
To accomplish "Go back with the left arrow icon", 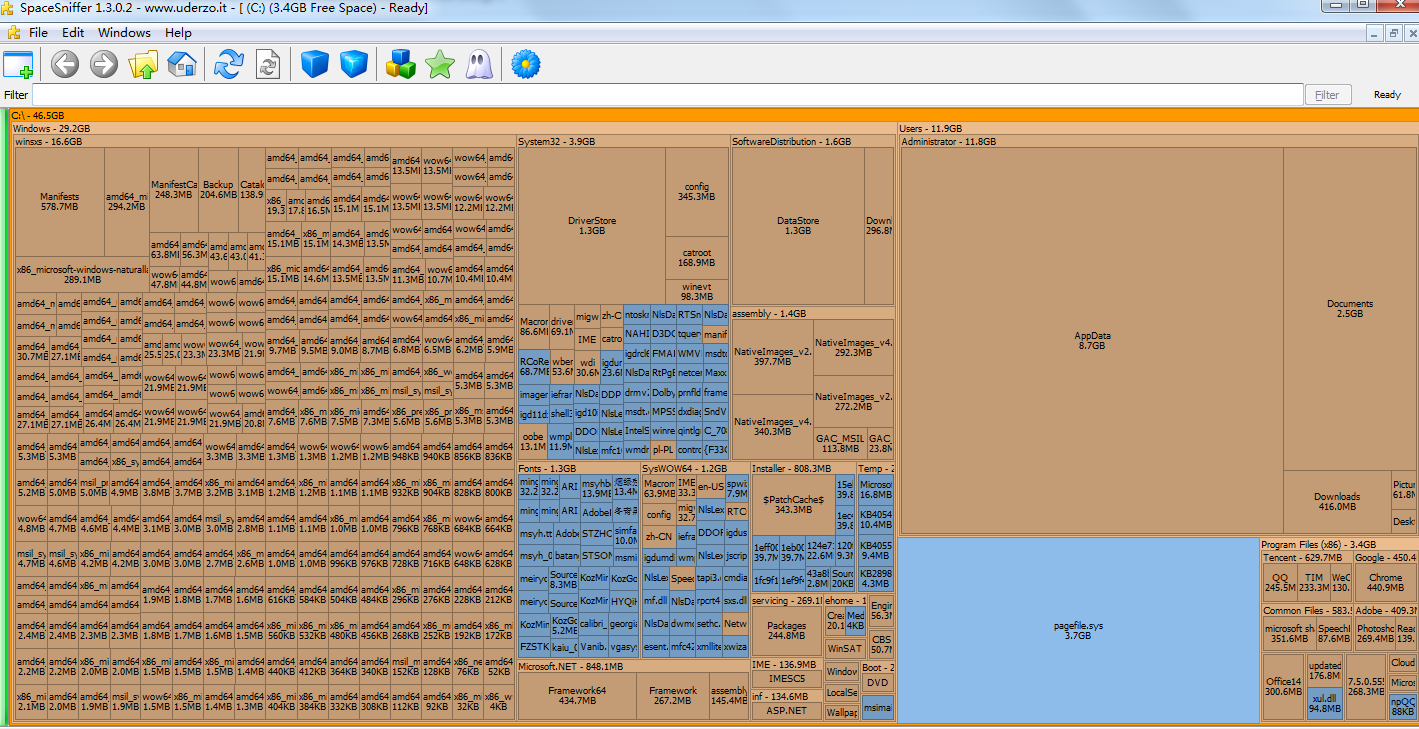I will [65, 65].
